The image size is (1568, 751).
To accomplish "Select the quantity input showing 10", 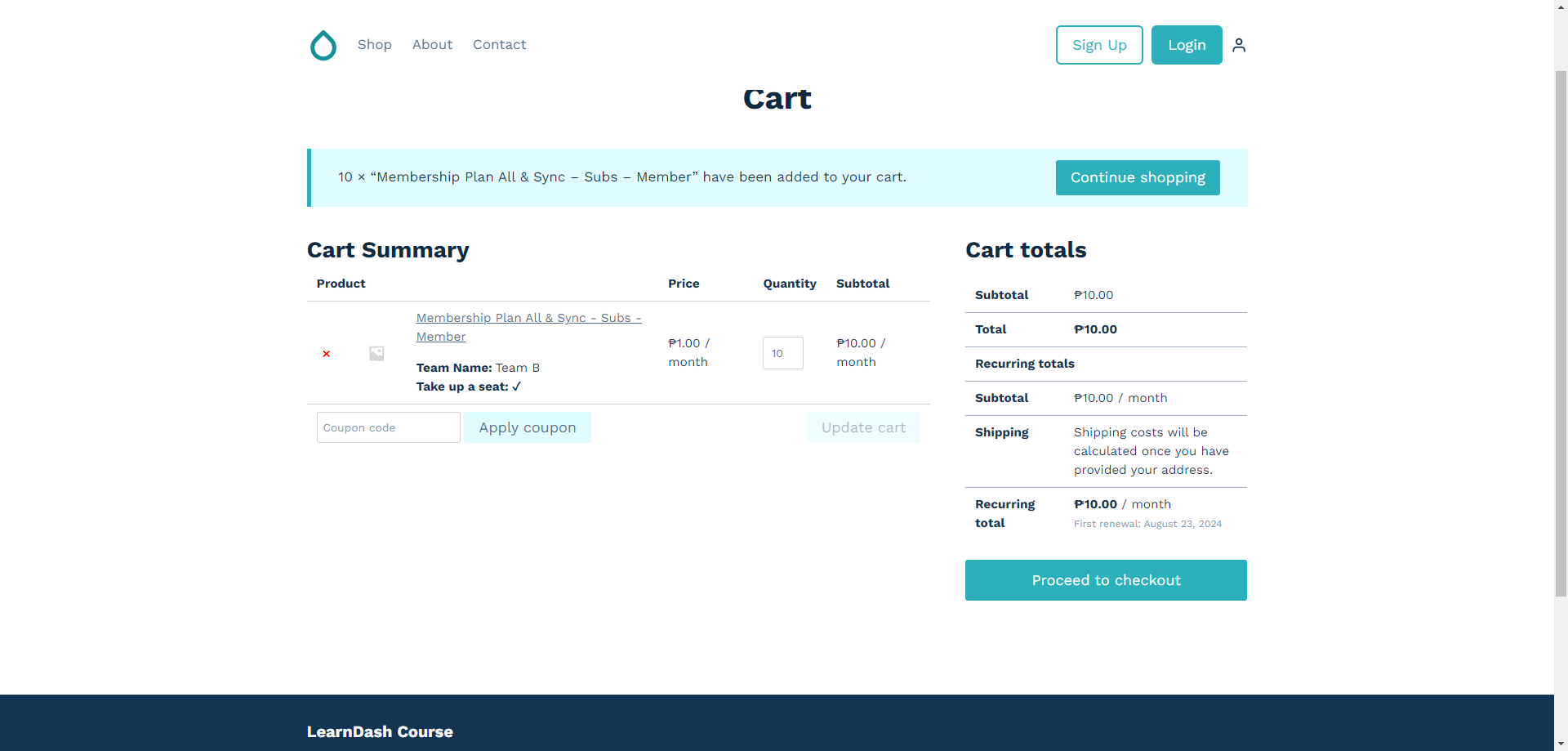I will [x=782, y=353].
